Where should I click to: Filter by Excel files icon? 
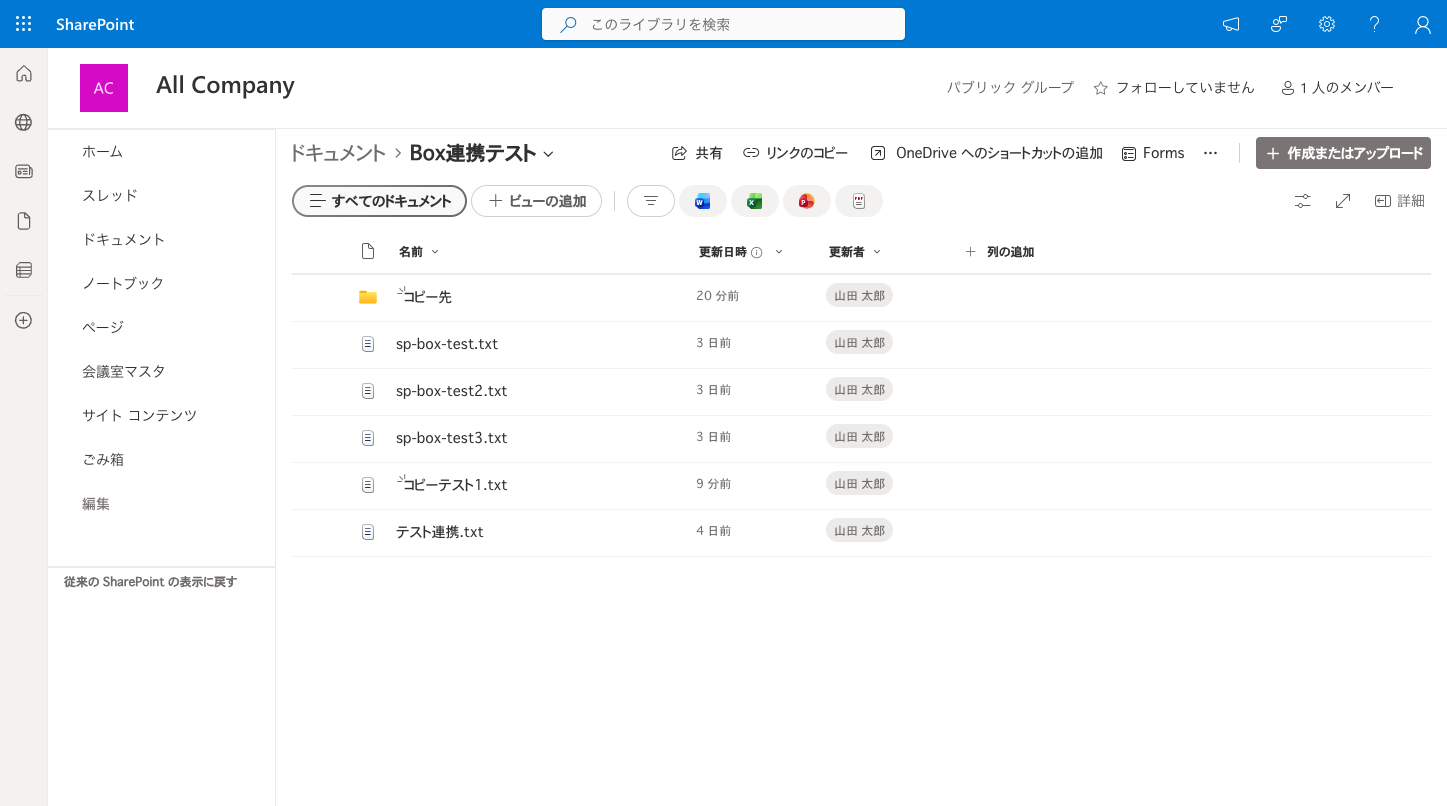pyautogui.click(x=755, y=201)
